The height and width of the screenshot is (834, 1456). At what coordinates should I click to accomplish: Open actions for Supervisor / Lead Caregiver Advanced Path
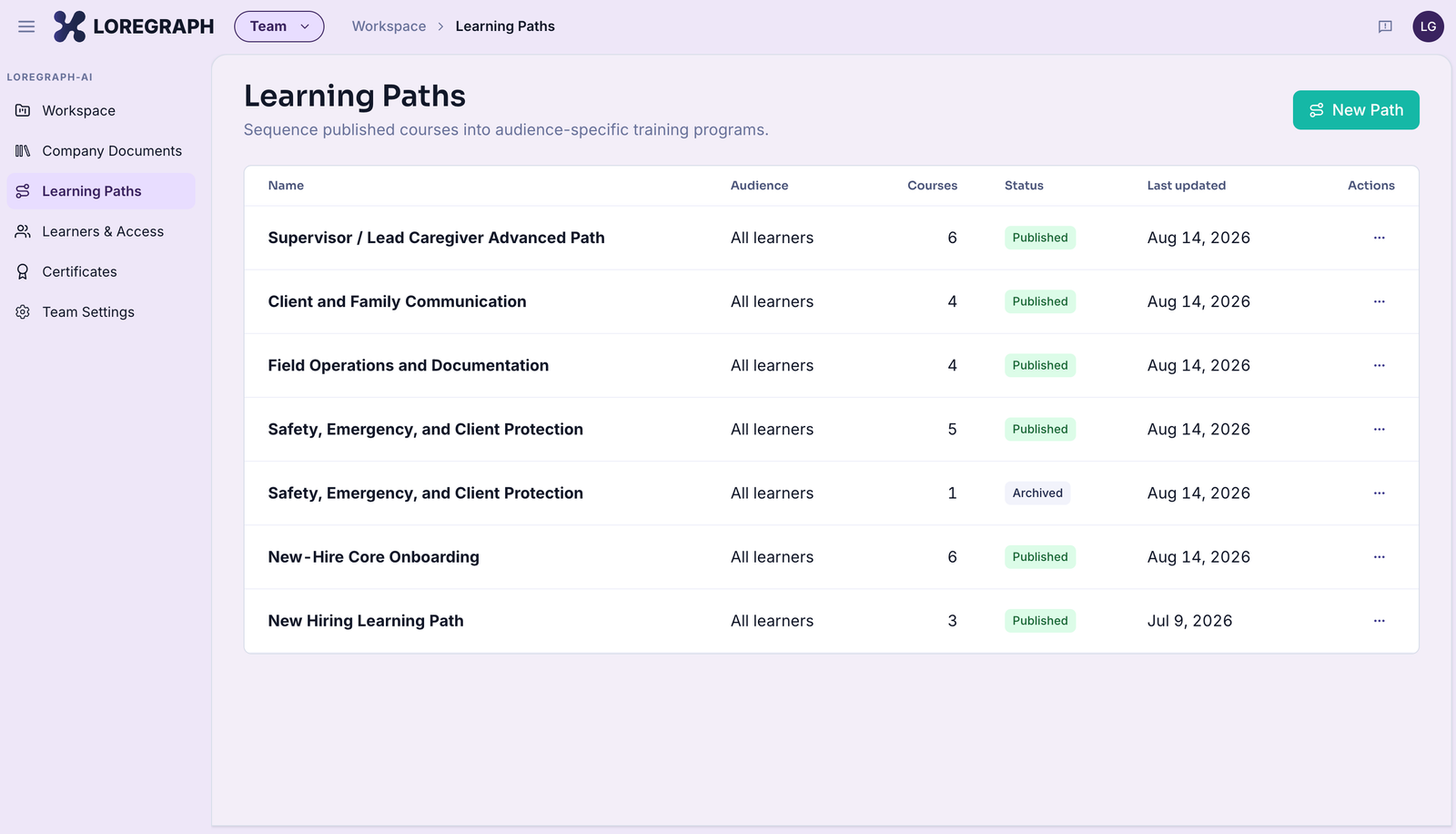pos(1380,238)
